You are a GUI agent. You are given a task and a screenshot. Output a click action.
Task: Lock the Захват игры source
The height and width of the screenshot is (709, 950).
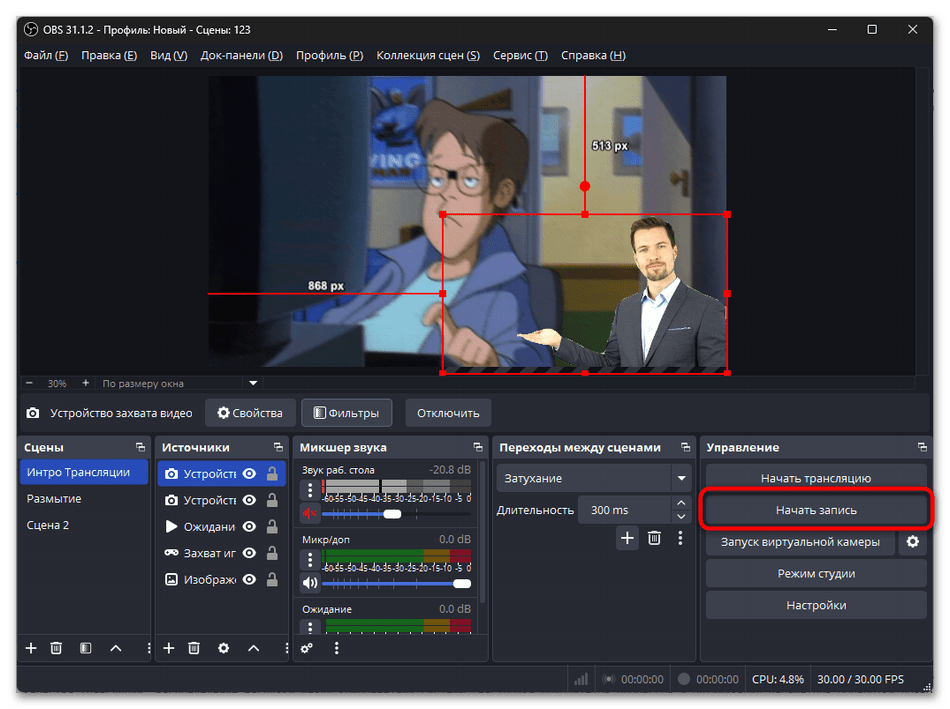click(x=273, y=553)
